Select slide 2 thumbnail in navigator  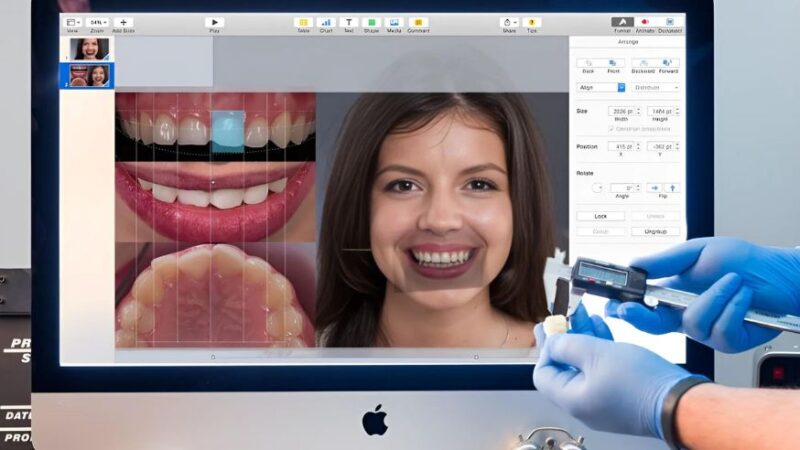89,76
